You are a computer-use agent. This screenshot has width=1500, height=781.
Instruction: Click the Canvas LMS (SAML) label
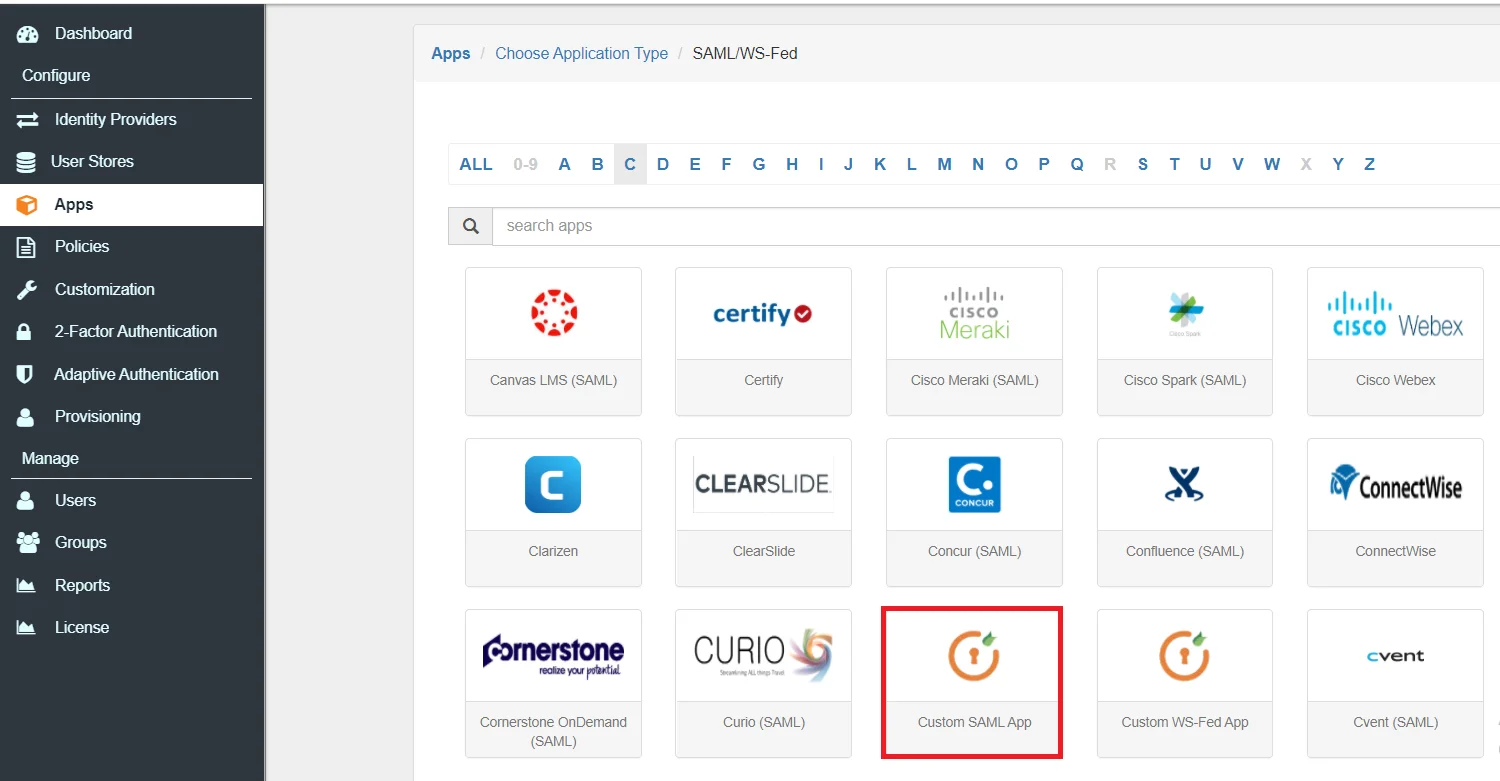553,381
